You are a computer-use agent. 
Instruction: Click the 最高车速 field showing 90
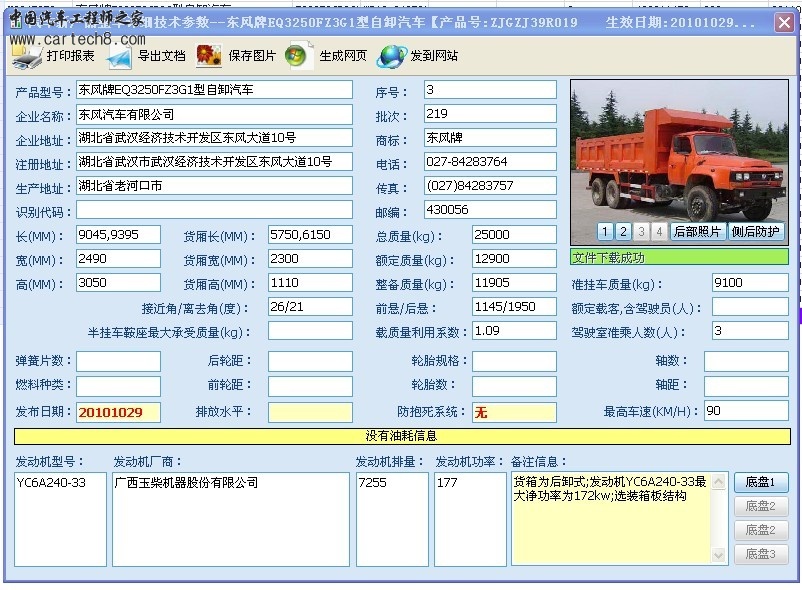click(x=746, y=411)
